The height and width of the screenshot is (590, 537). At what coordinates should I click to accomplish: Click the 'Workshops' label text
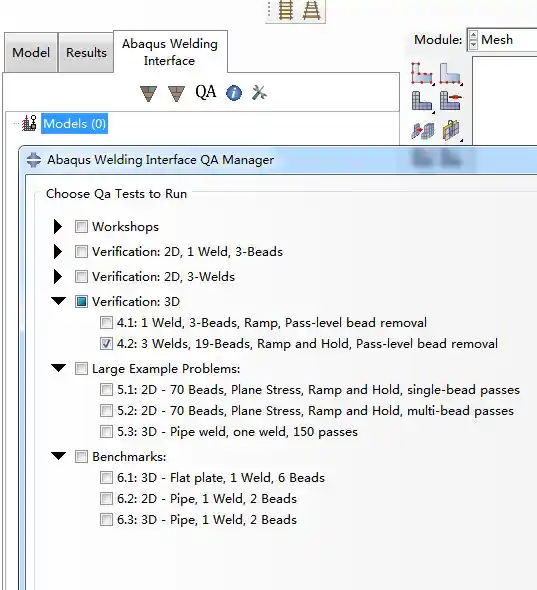(125, 227)
